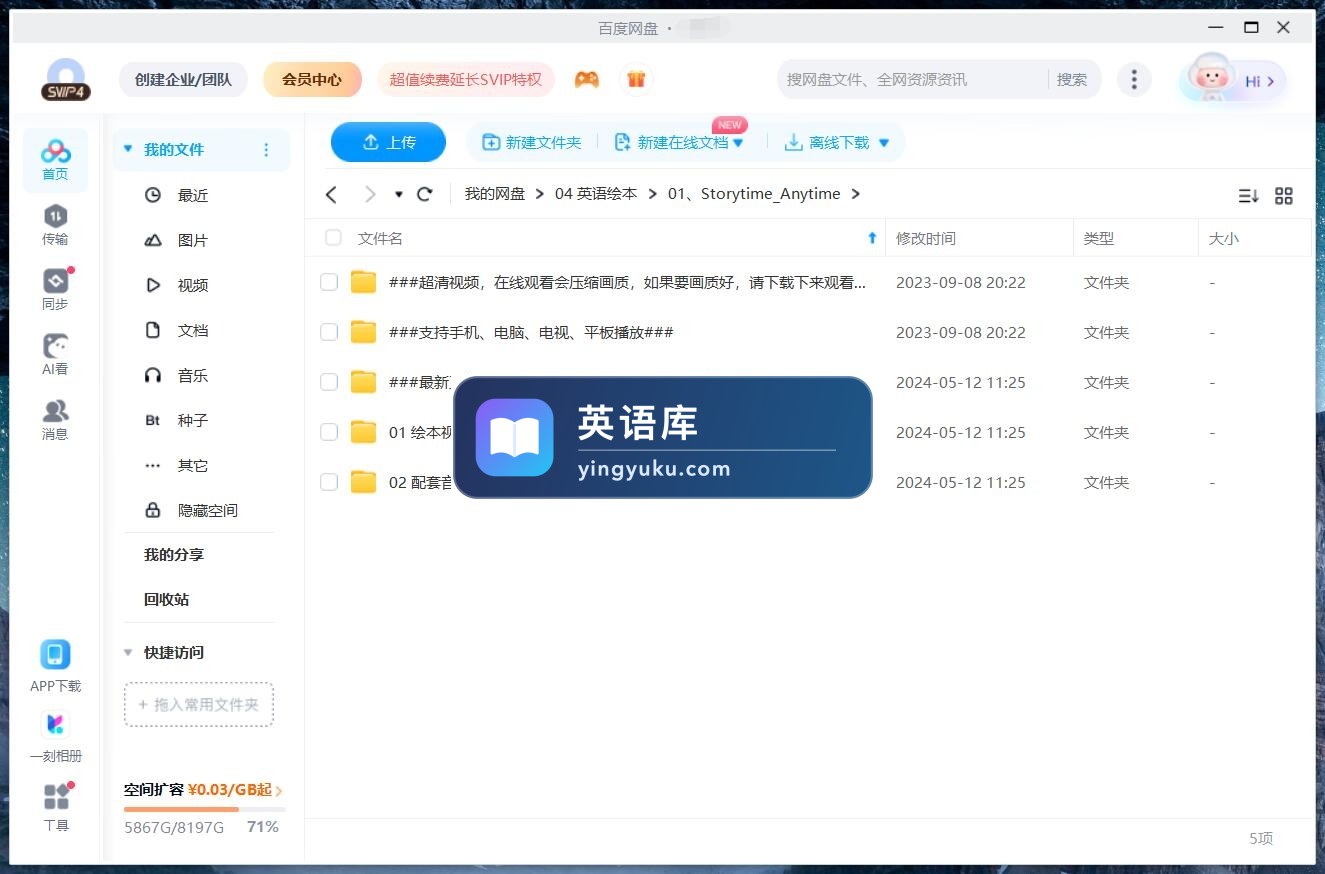Click the Hi mascot profile badge
Image resolution: width=1325 pixels, height=874 pixels.
click(1233, 80)
